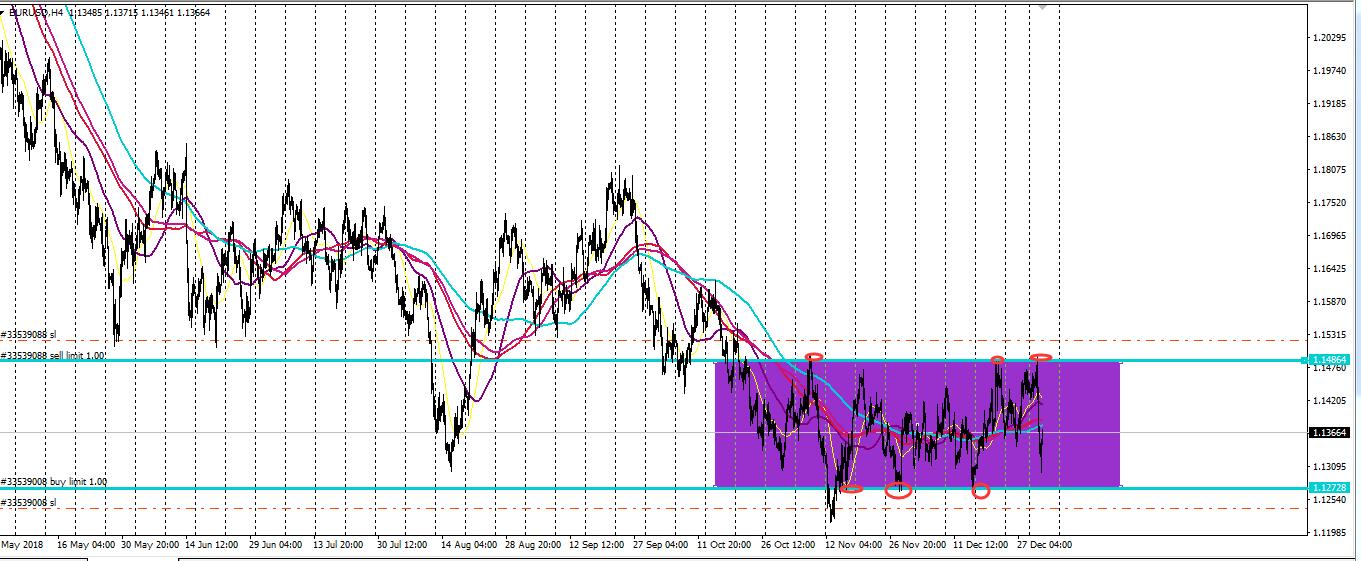
Task: Click the chart shift triangle marker at top
Action: (x=1043, y=8)
